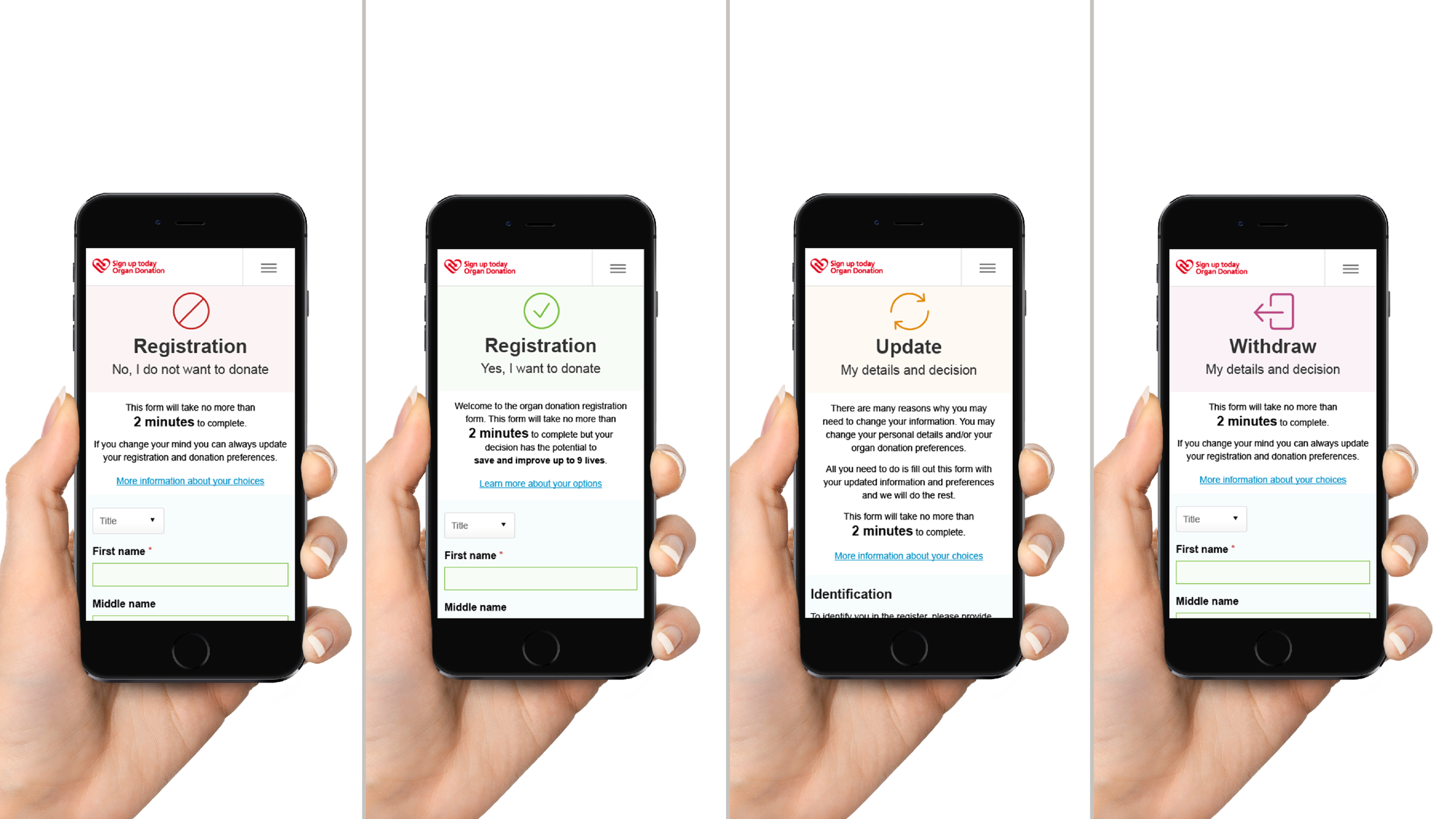Viewport: 1456px width, 819px height.
Task: Select Title dropdown on the second screen
Action: coord(478,525)
